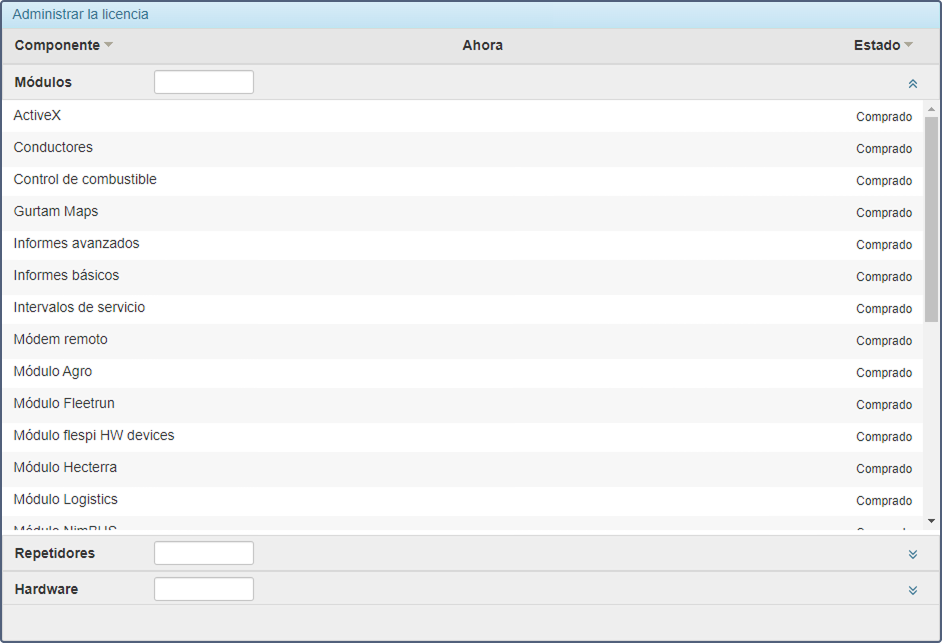The width and height of the screenshot is (942, 643).
Task: Expand the Hardware section chevron
Action: pos(912,590)
